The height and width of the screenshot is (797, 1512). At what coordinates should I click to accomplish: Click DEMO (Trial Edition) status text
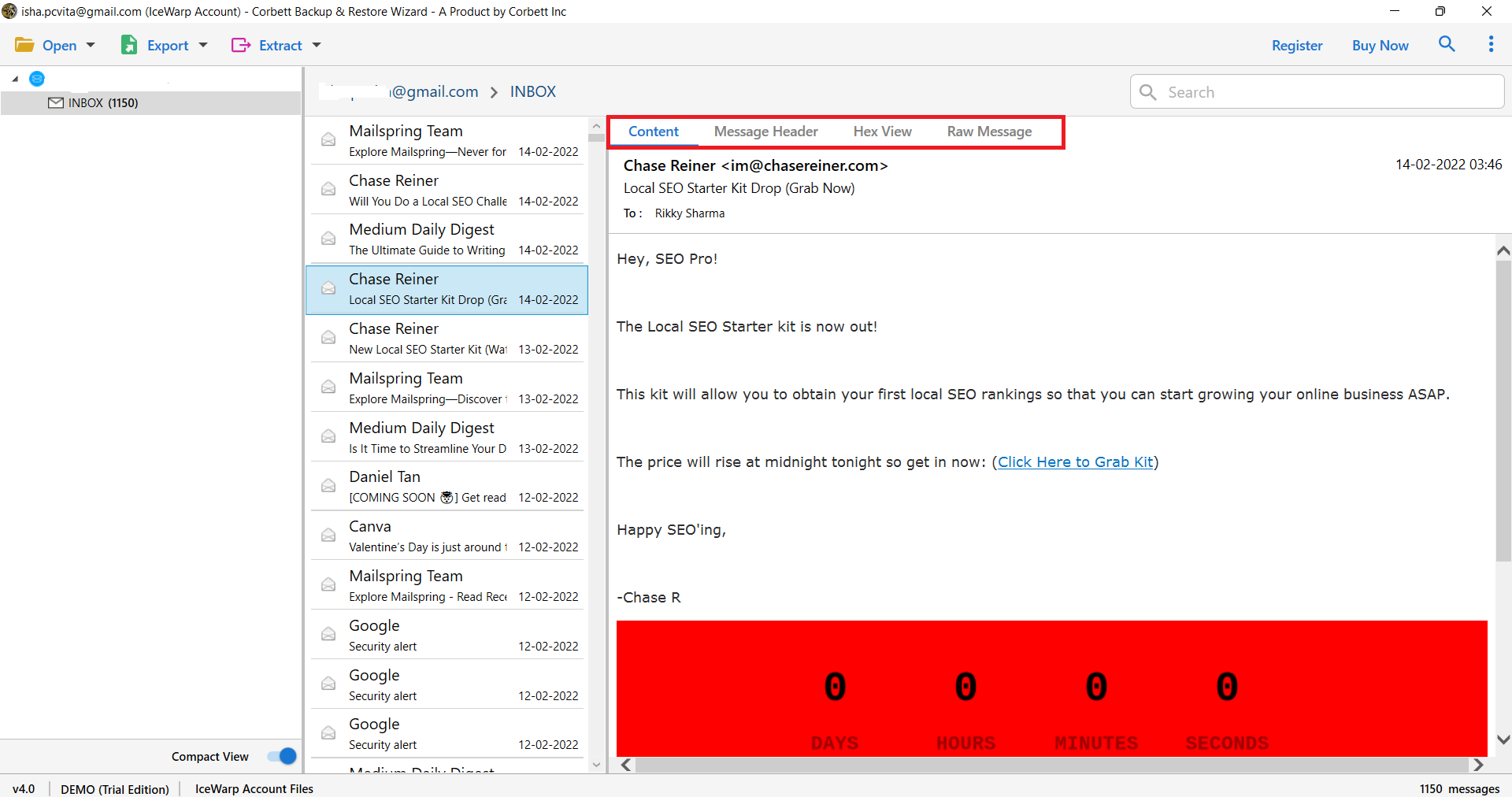point(115,789)
